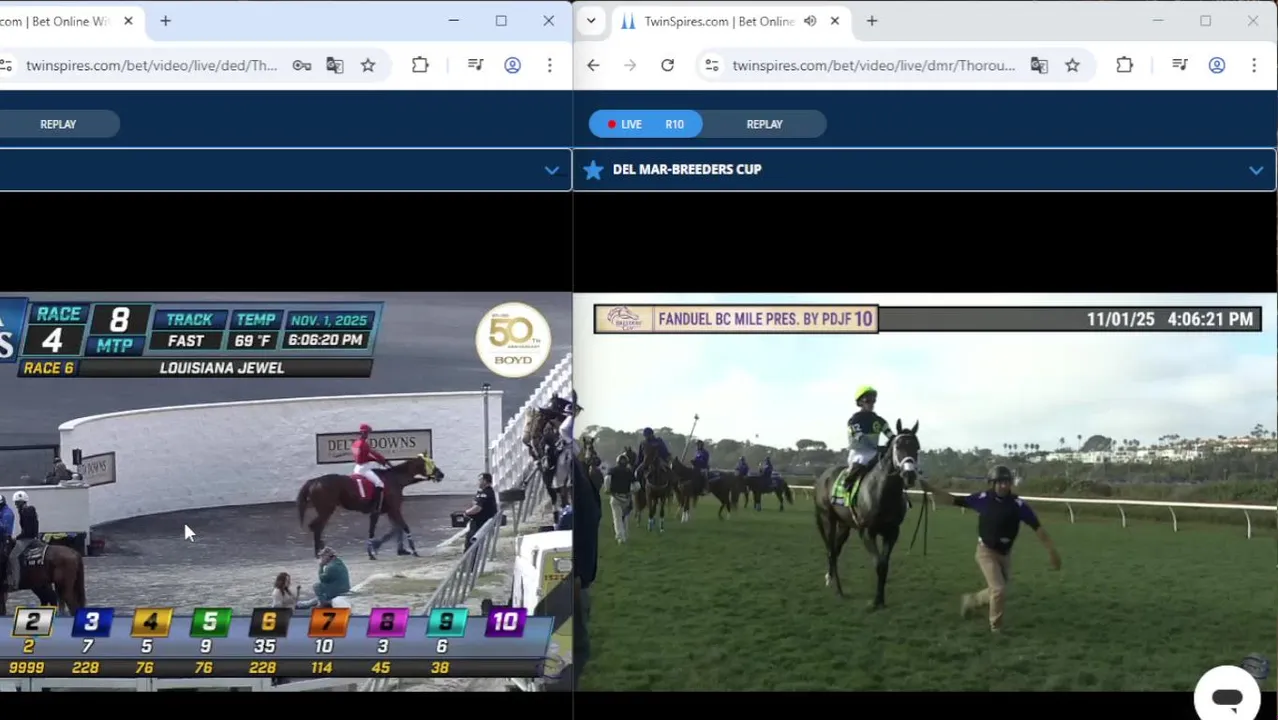Click REPLAY tab in left window

pyautogui.click(x=58, y=124)
